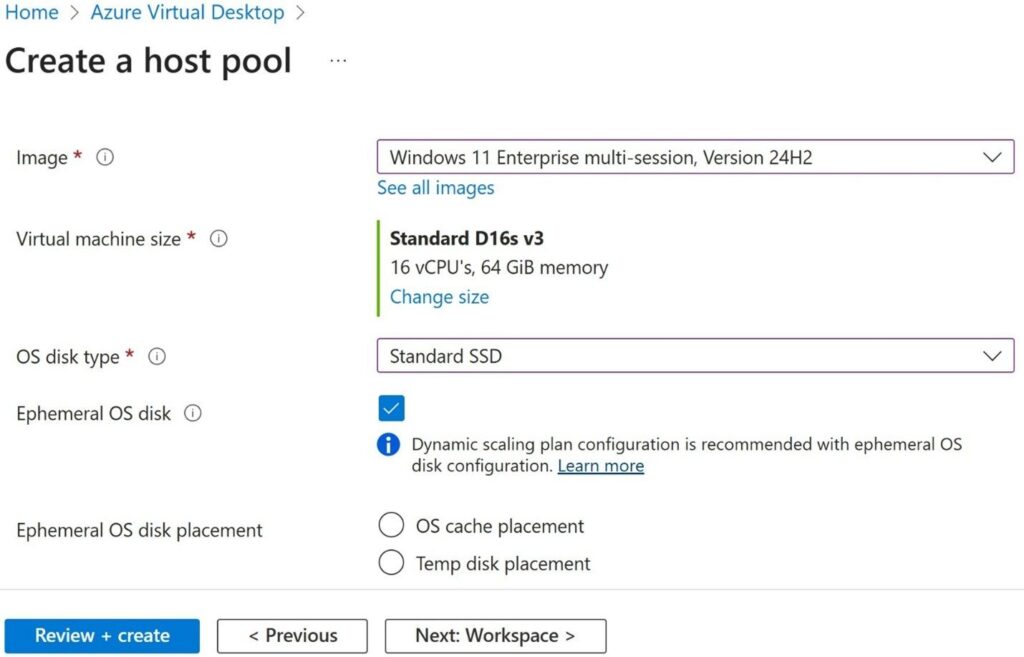Click the OS disk type info icon

(157, 356)
